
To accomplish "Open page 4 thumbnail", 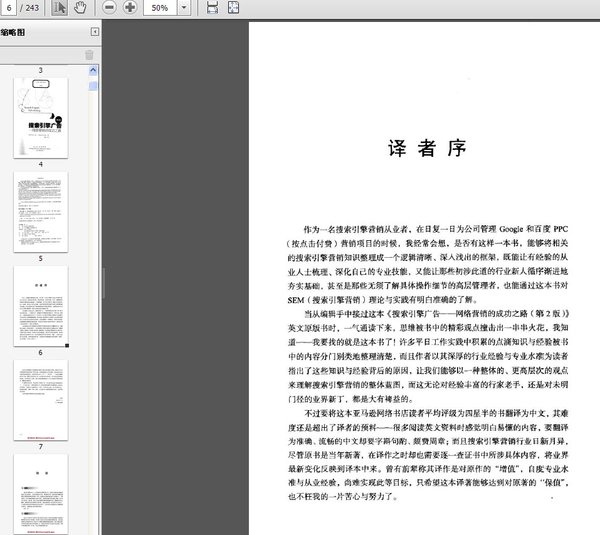I will coord(41,212).
